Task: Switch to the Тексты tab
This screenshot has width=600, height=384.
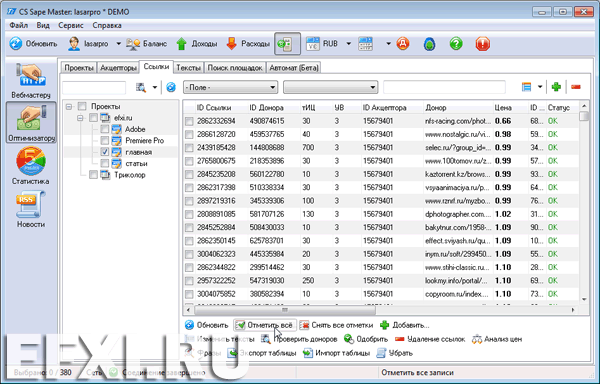Action: click(188, 68)
